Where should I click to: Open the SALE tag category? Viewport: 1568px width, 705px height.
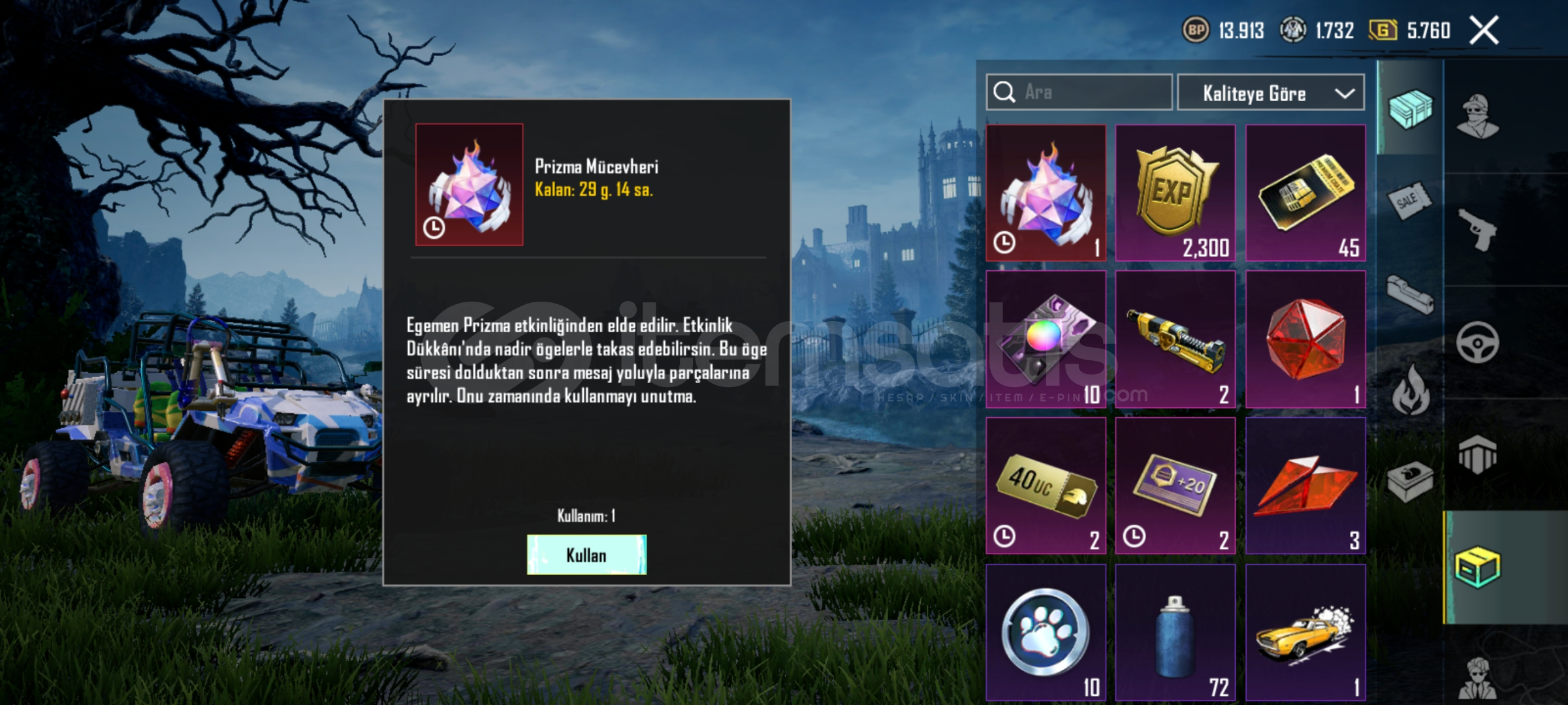pyautogui.click(x=1409, y=200)
